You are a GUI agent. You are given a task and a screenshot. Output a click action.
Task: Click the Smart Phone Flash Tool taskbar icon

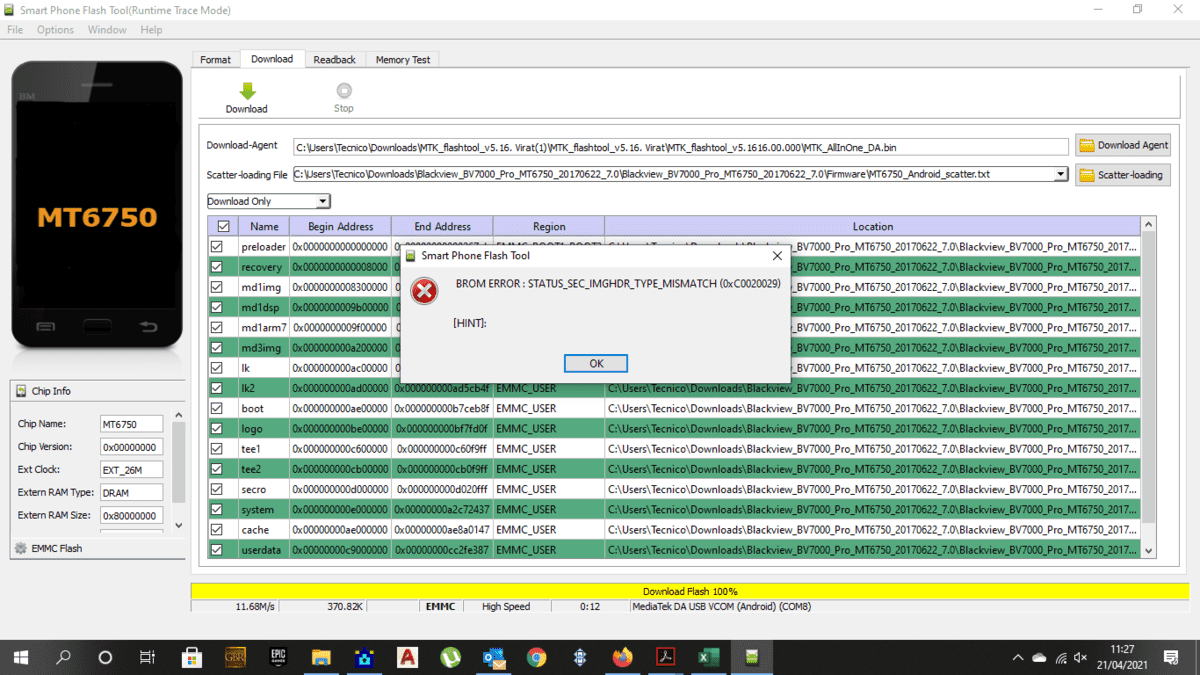pyautogui.click(x=752, y=657)
